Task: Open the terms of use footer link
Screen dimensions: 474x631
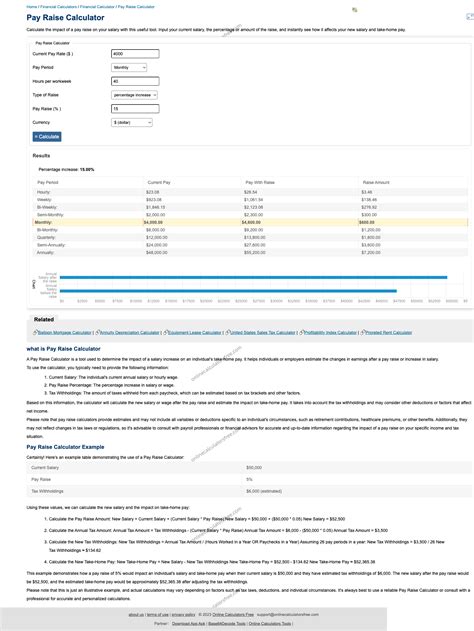Action: [x=157, y=615]
